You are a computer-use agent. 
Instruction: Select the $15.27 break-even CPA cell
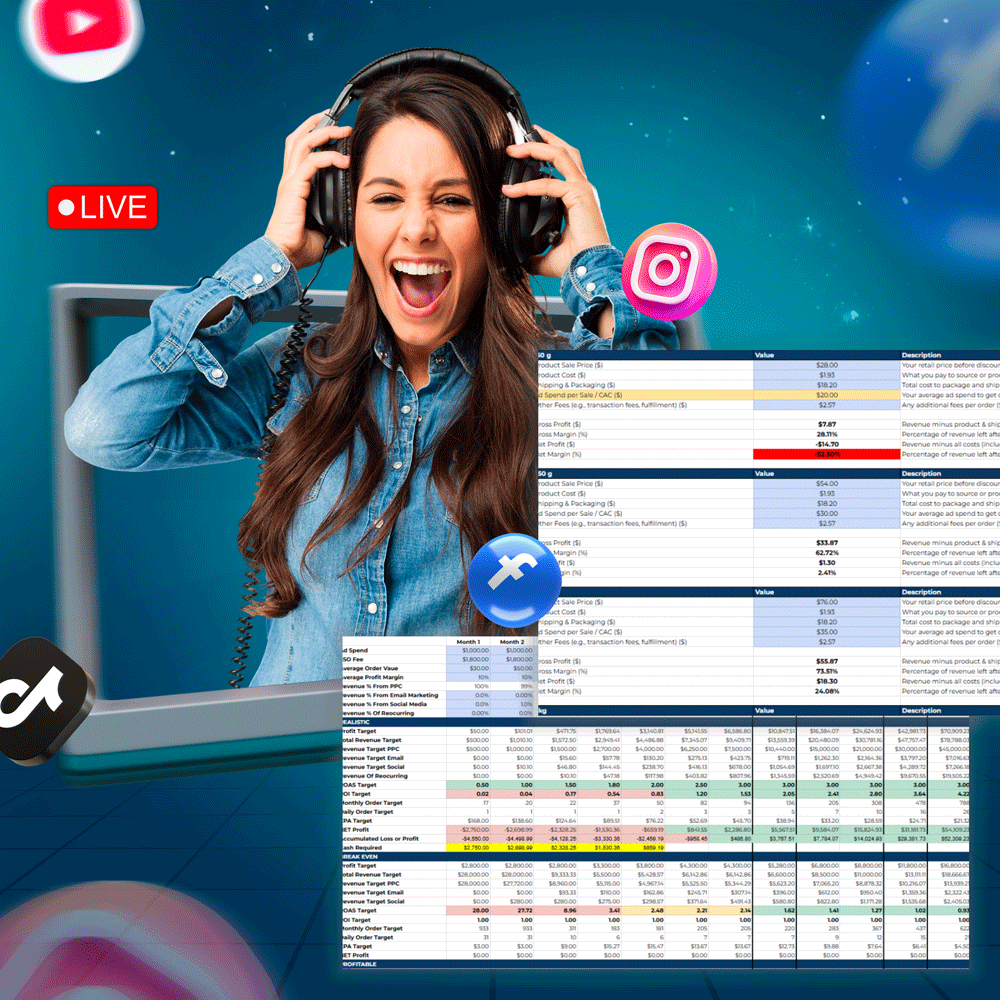tap(599, 946)
